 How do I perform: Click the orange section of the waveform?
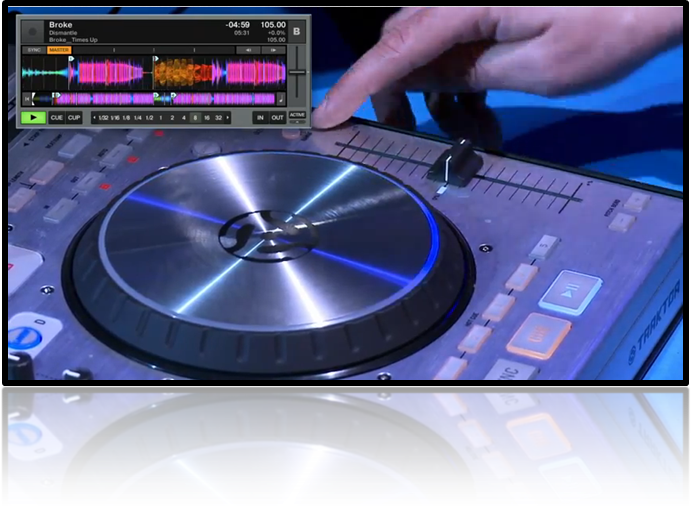click(181, 72)
